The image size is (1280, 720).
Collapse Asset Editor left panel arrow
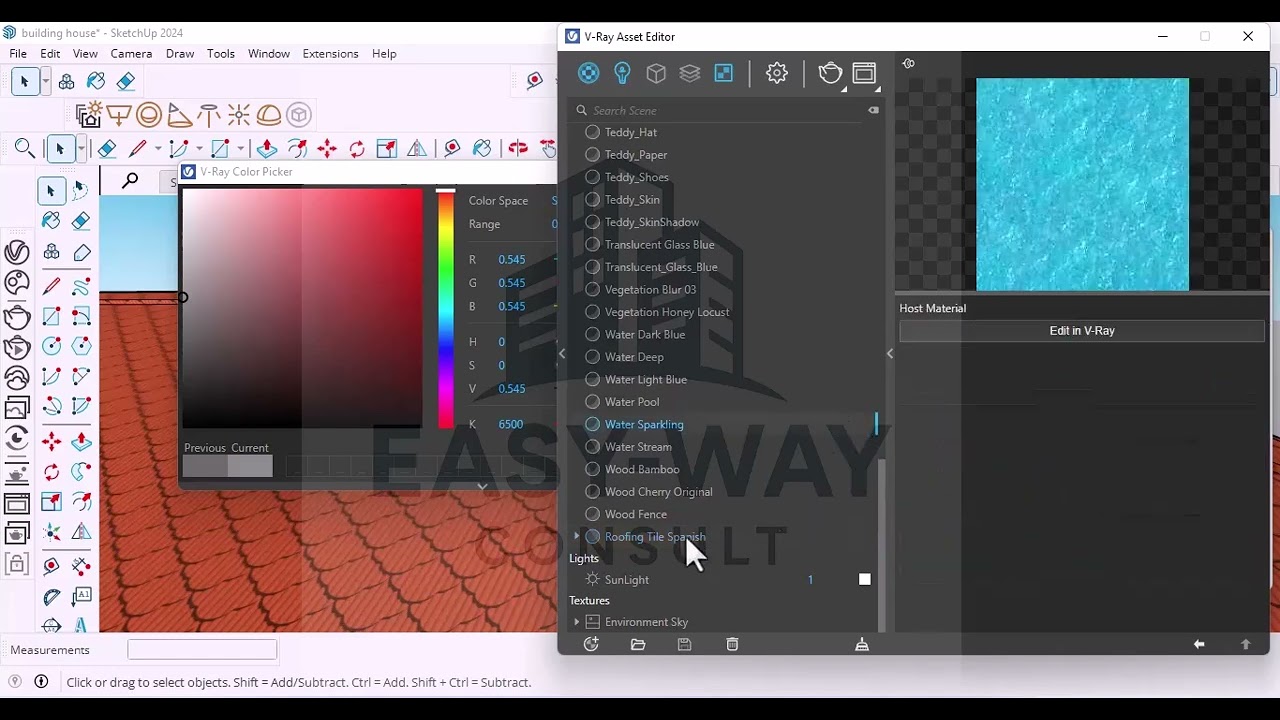tap(562, 354)
